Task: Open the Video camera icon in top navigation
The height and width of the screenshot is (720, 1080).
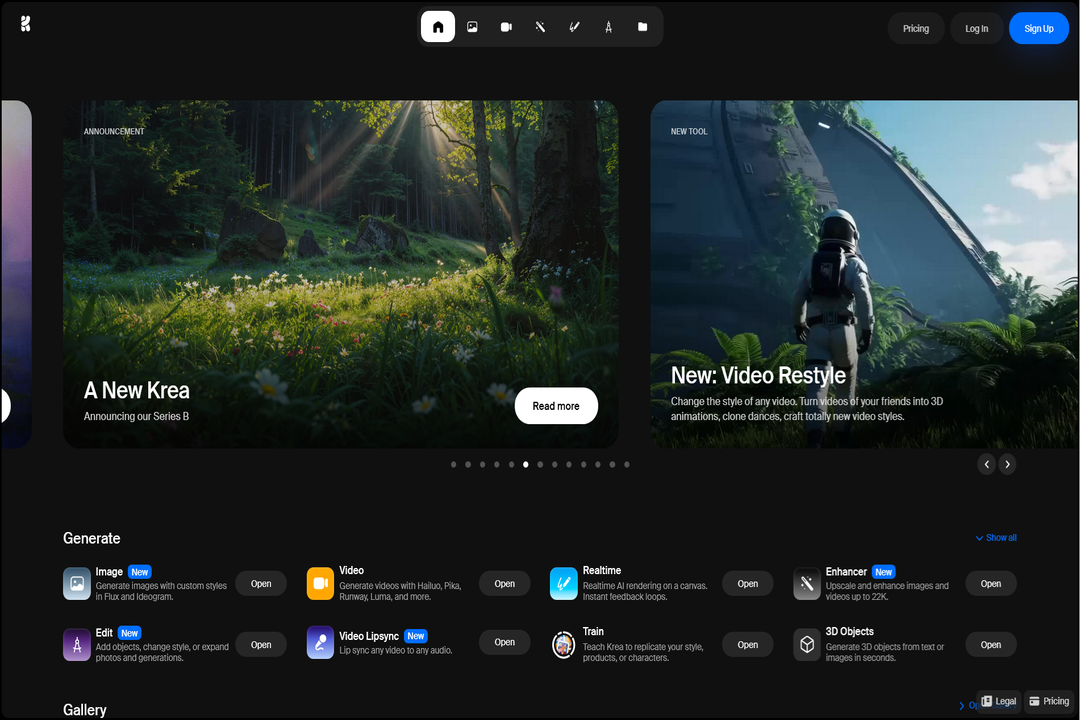Action: (506, 27)
